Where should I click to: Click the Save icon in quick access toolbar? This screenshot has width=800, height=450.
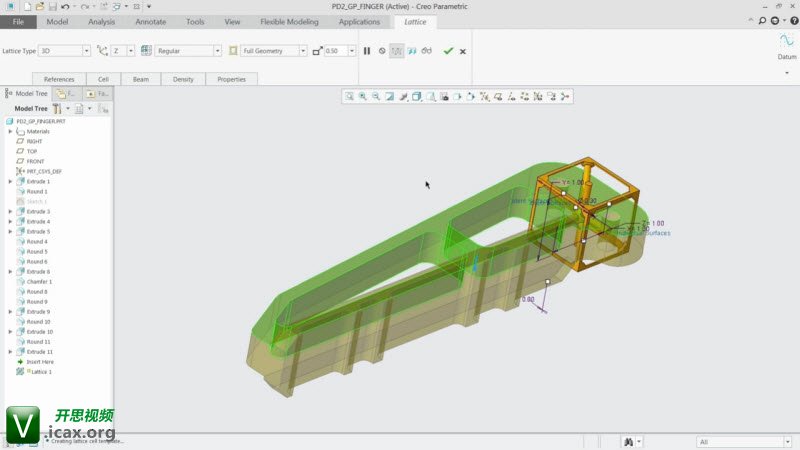point(53,7)
